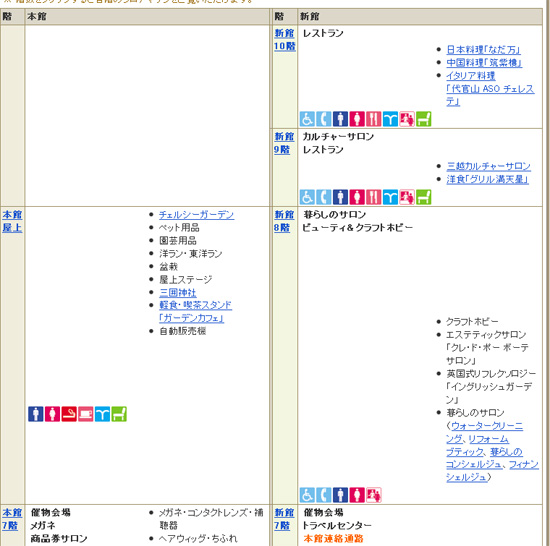Image resolution: width=550 pixels, height=546 pixels.
Task: Select the クラフトホビー list item
Action: click(x=472, y=322)
